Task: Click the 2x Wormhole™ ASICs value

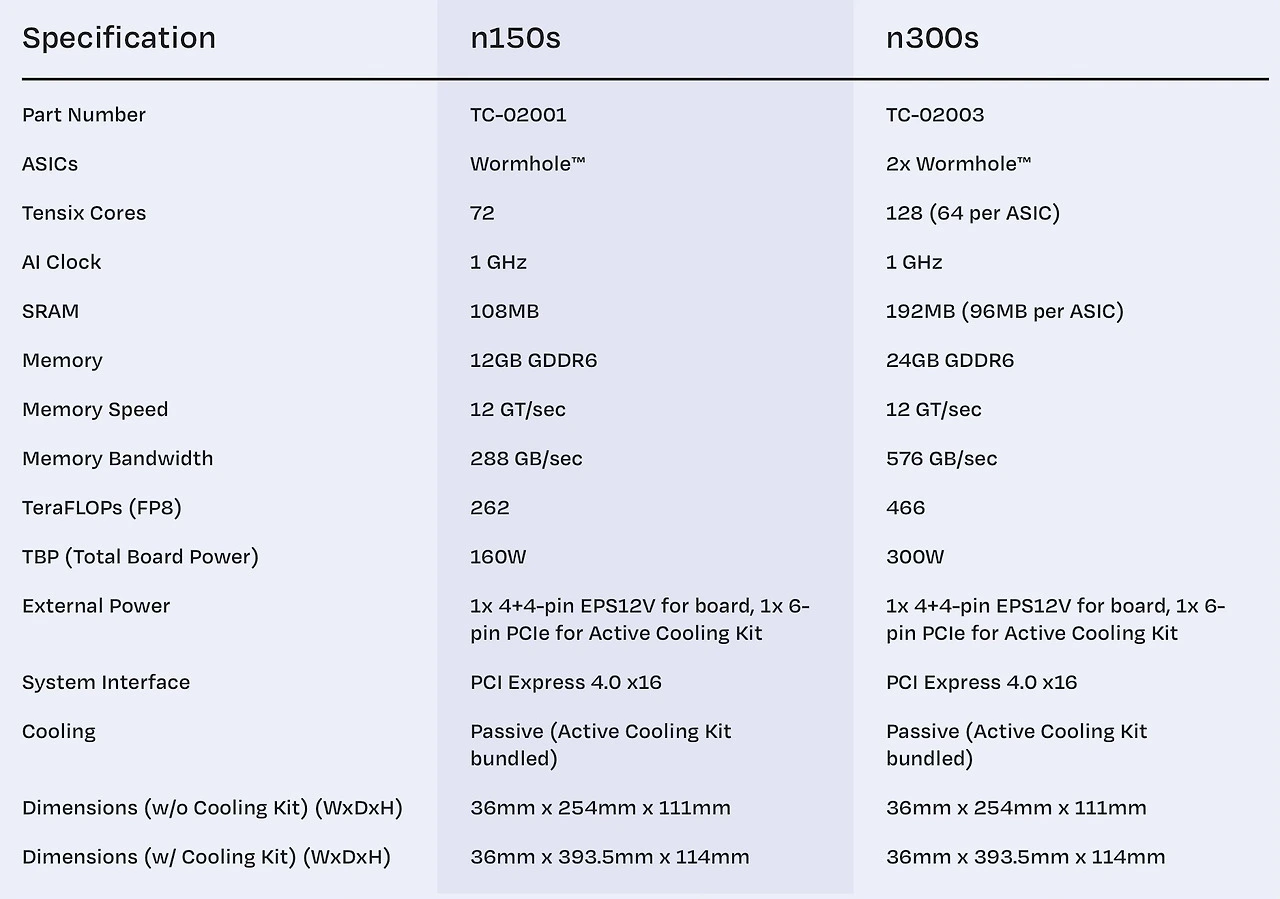Action: tap(959, 164)
